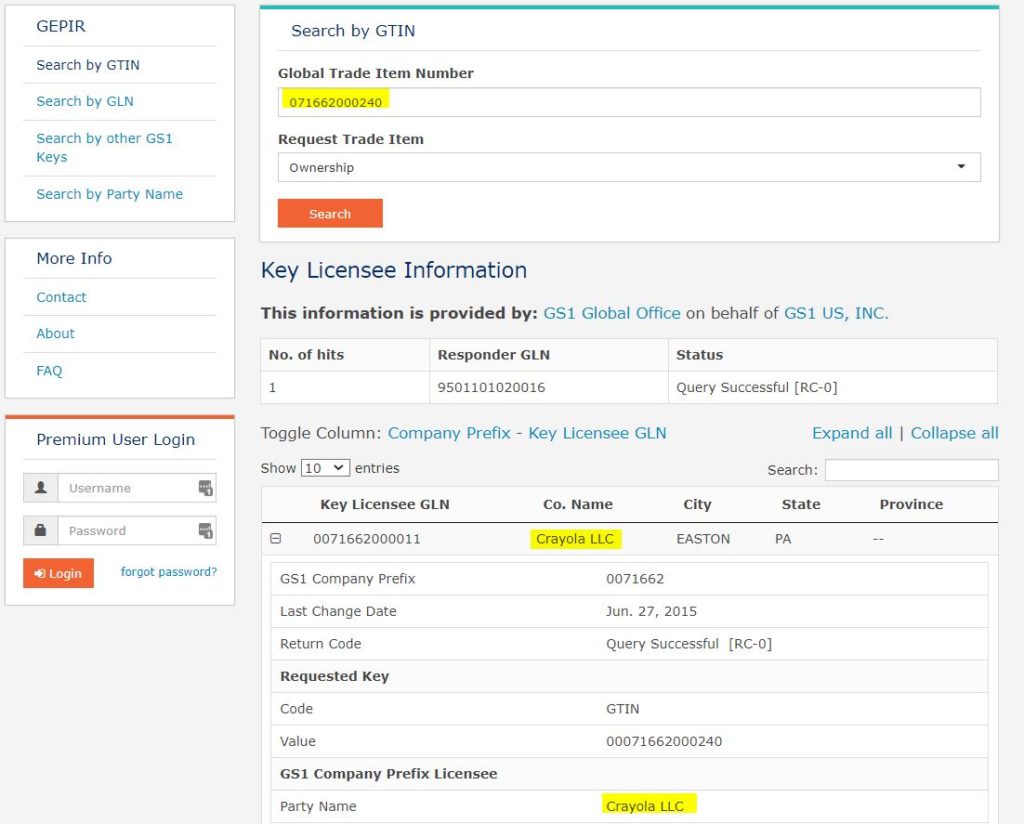
Task: Select GS1 Company Prefix value 0071662
Action: pyautogui.click(x=635, y=578)
